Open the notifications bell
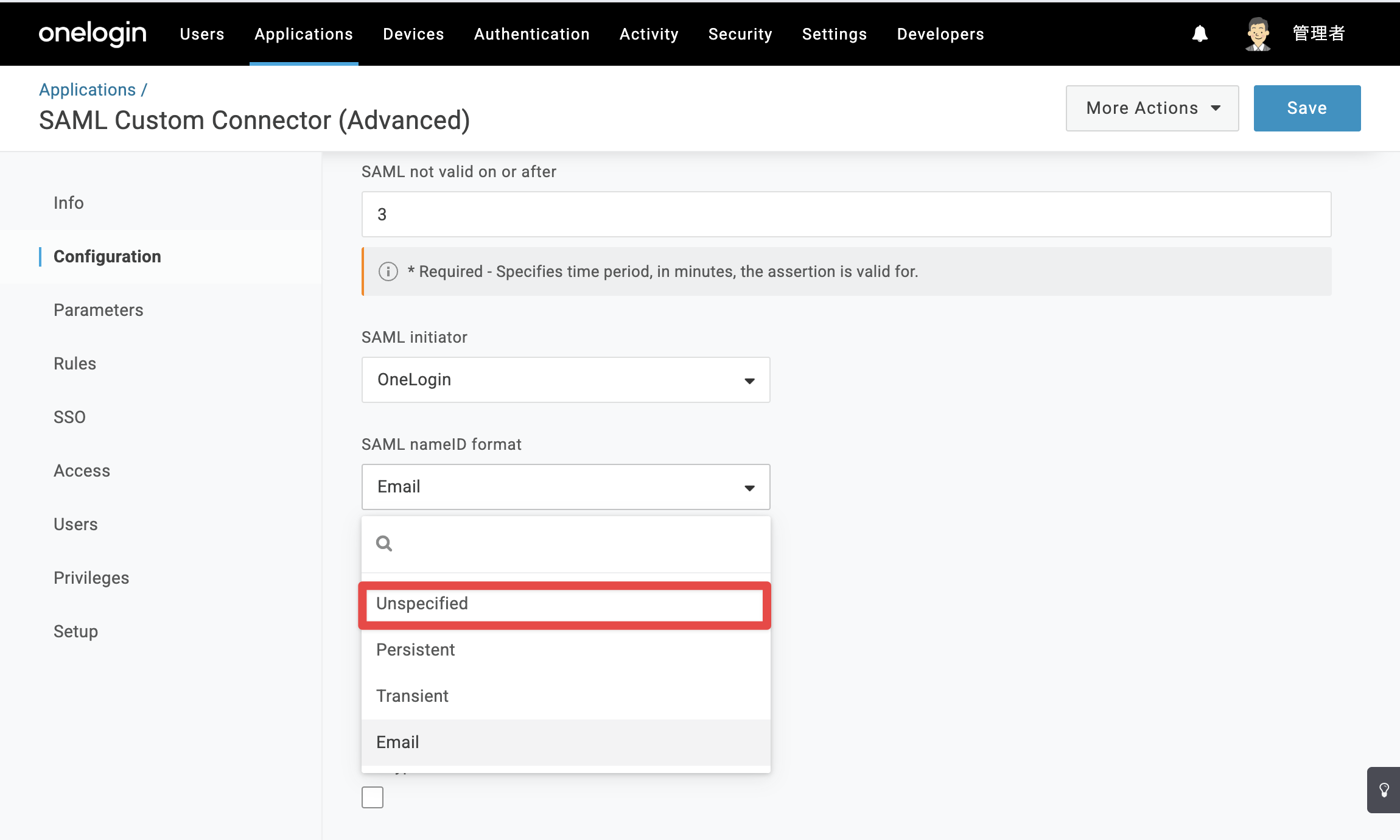Image resolution: width=1400 pixels, height=840 pixels. click(x=1200, y=34)
